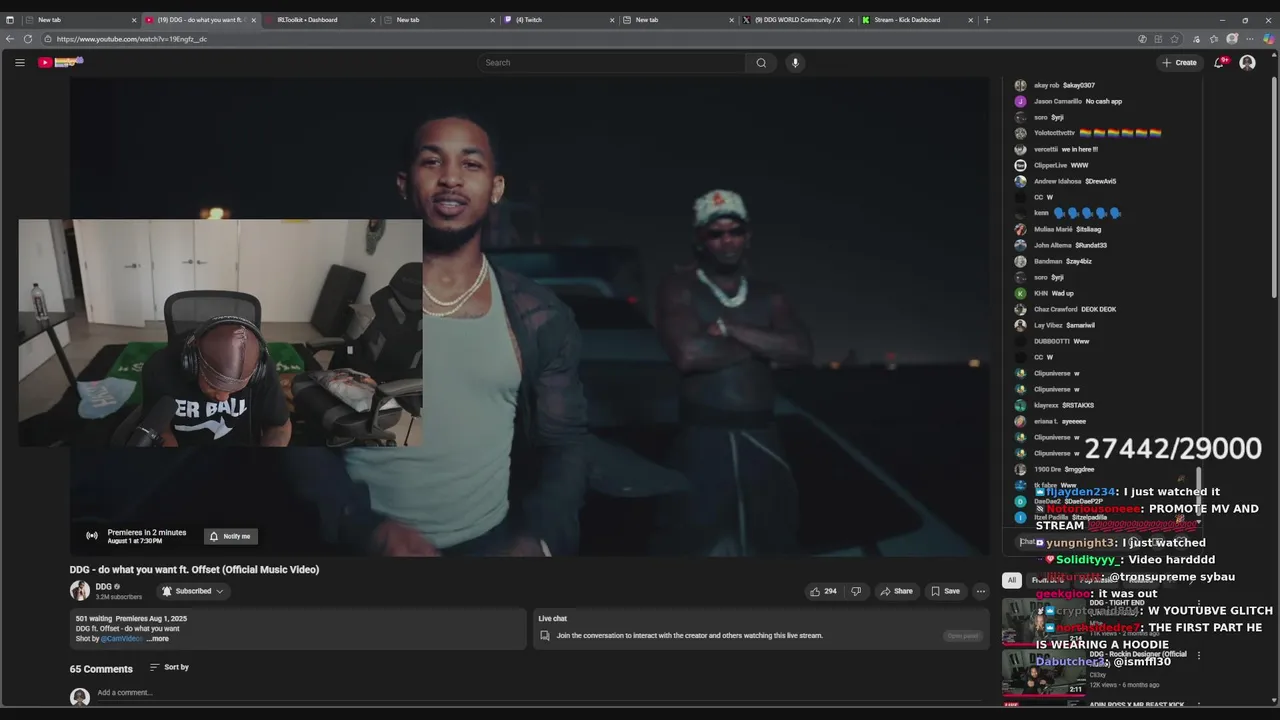Screen dimensions: 1280x720
Task: Click the premiere live broadcast icon
Action: (92, 536)
